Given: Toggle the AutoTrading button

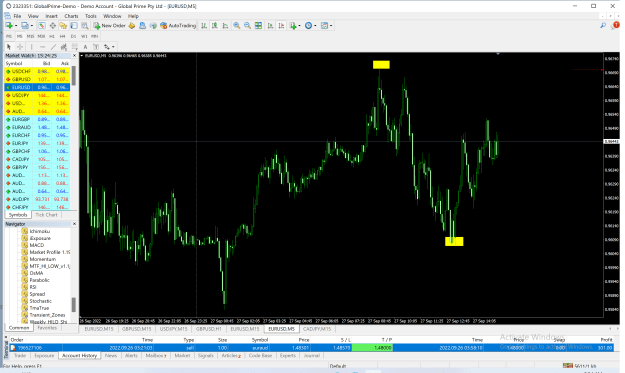Looking at the screenshot, I should point(178,26).
